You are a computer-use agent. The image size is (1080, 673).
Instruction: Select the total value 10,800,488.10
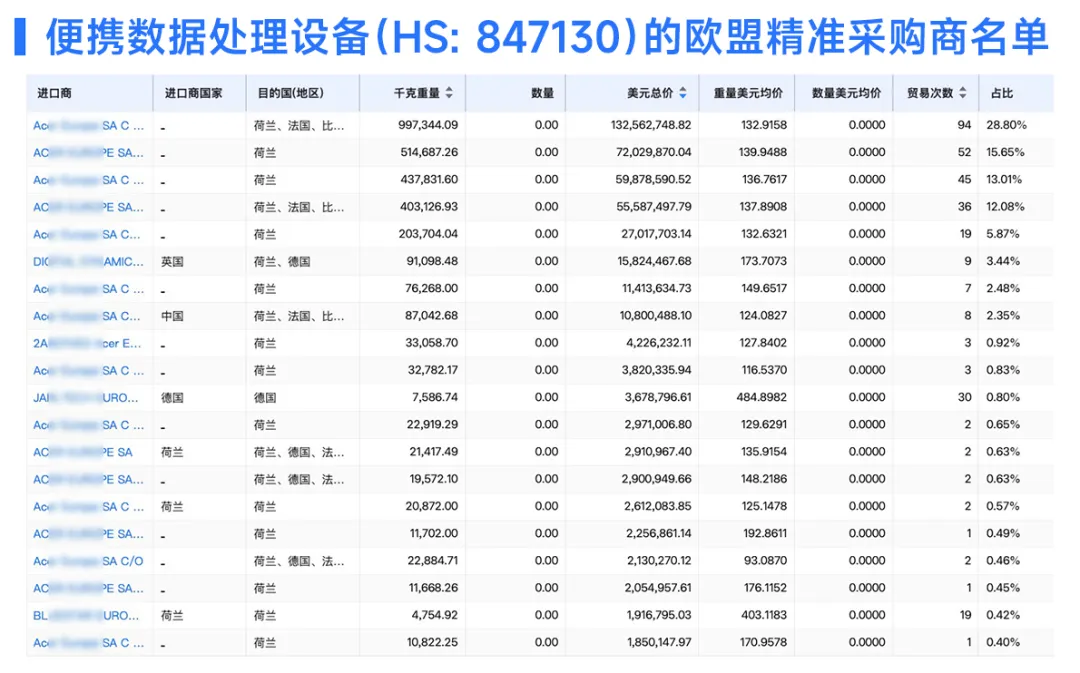coord(656,315)
